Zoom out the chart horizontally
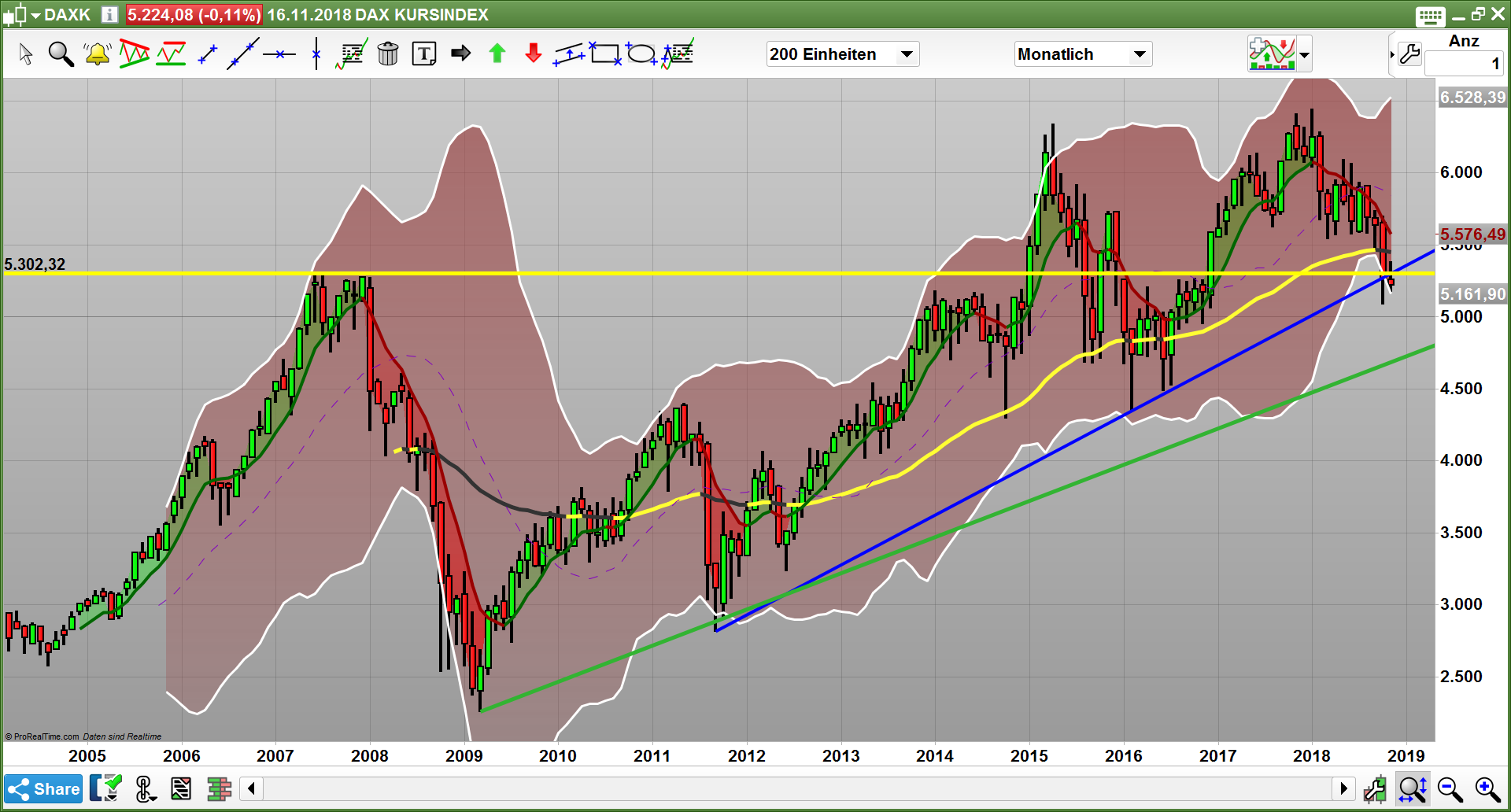Screen dimensions: 1511x812 [x=1450, y=788]
